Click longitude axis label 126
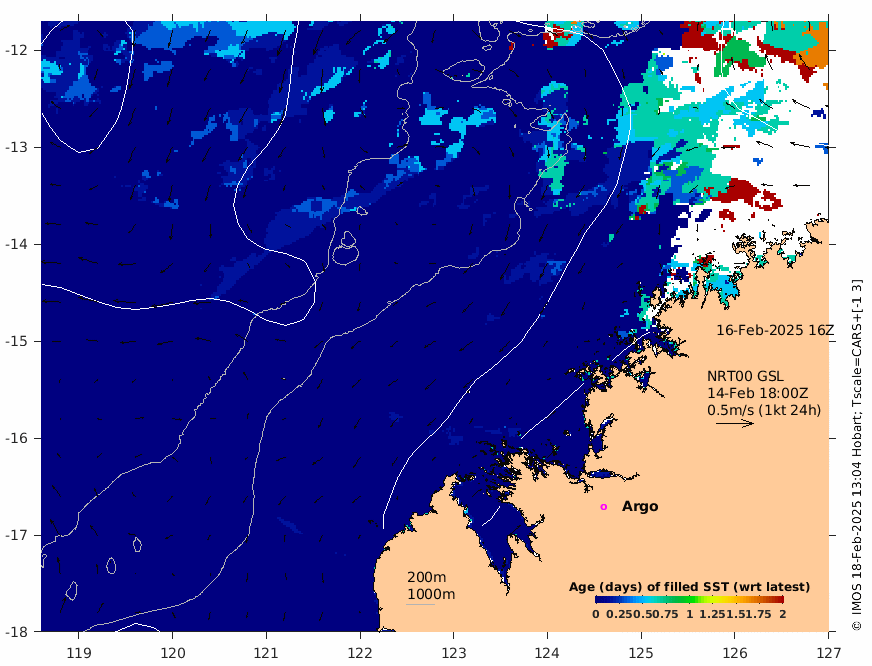Image resolution: width=872 pixels, height=666 pixels. (x=735, y=652)
